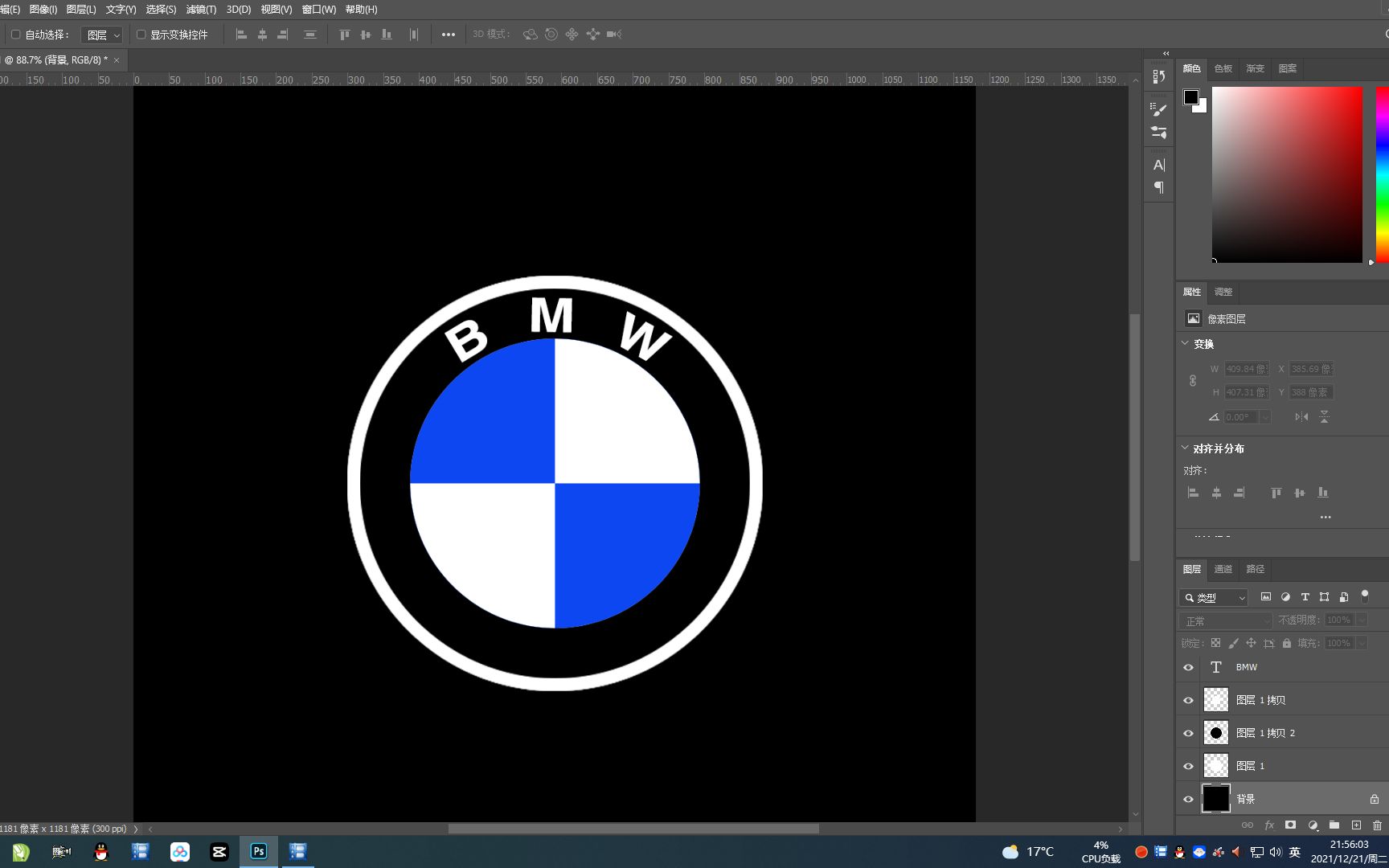Click the hue slider strip
The height and width of the screenshot is (868, 1389).
coord(1383,174)
